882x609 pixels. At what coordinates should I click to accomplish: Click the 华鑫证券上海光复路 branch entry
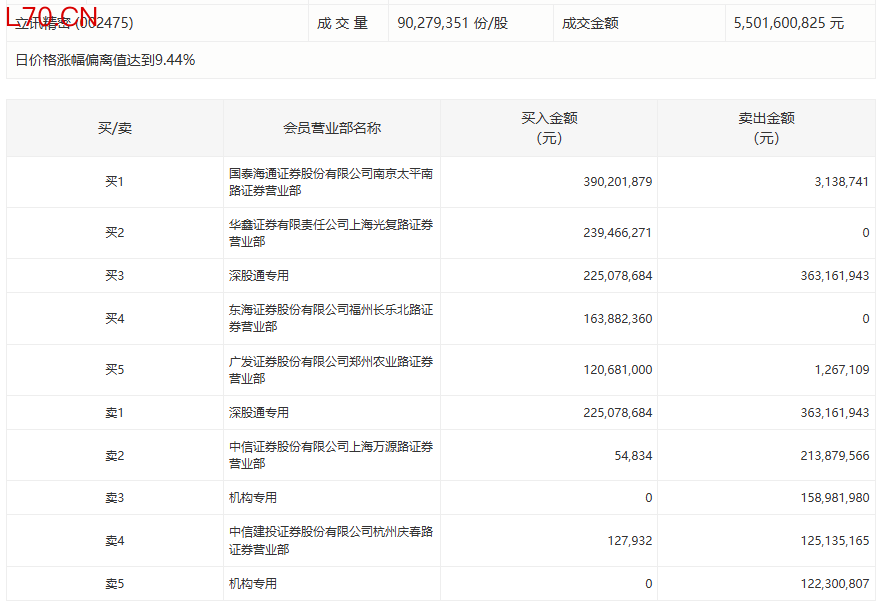click(330, 233)
